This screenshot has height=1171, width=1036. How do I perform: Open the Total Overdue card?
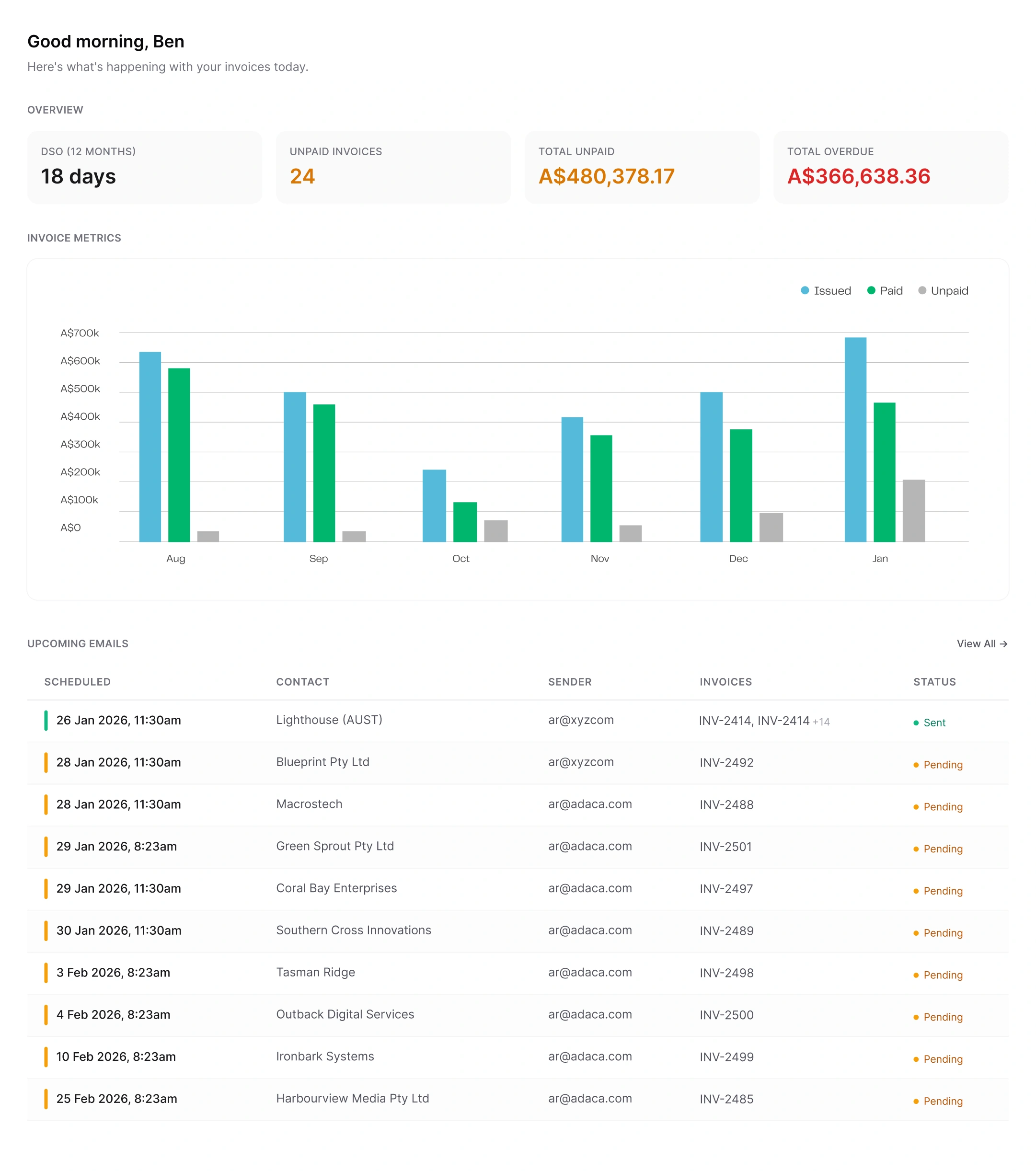point(890,167)
